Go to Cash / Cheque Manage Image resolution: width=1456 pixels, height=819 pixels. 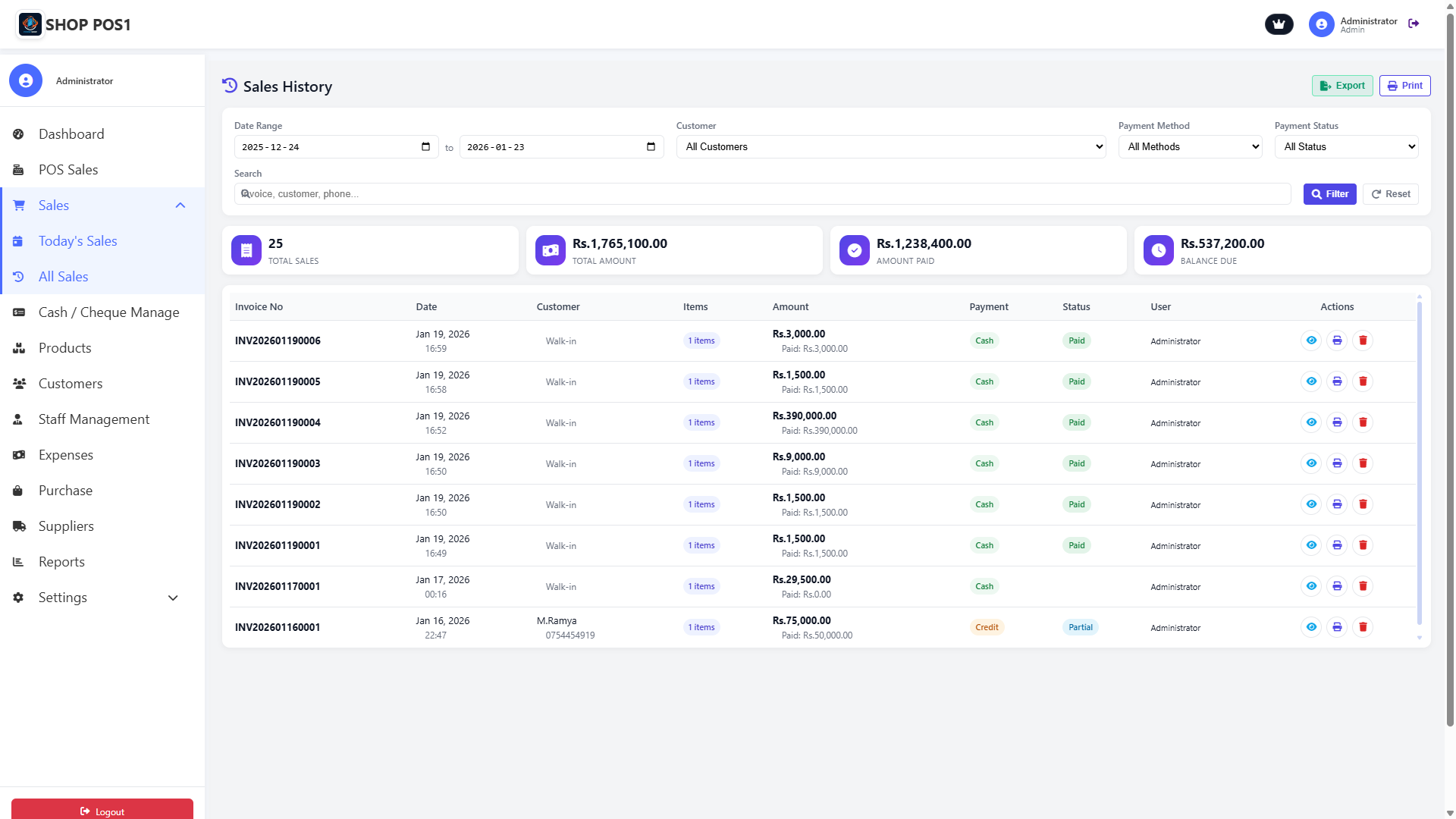pyautogui.click(x=108, y=312)
